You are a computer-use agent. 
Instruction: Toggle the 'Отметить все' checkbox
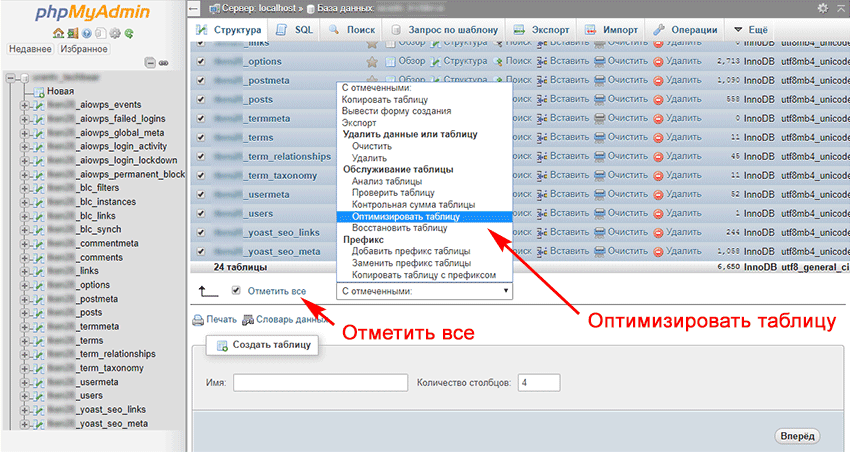[236, 291]
